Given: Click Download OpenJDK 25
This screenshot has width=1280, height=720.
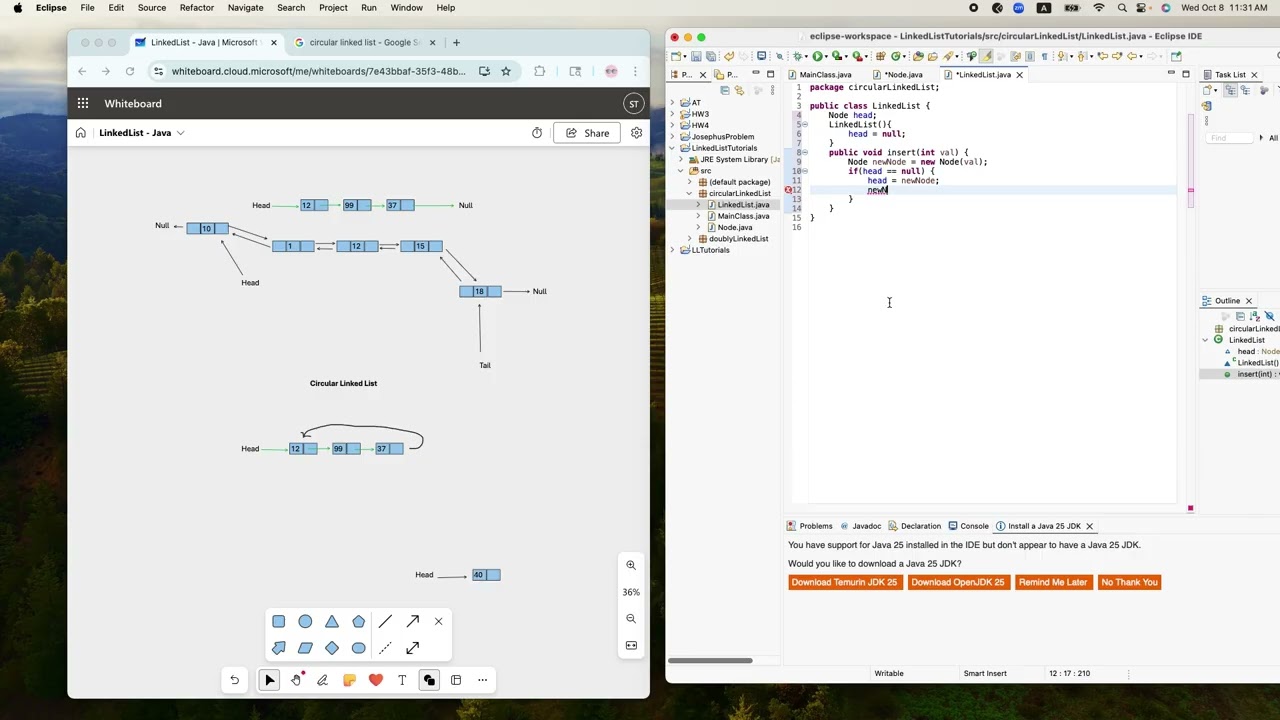Looking at the screenshot, I should click(957, 582).
